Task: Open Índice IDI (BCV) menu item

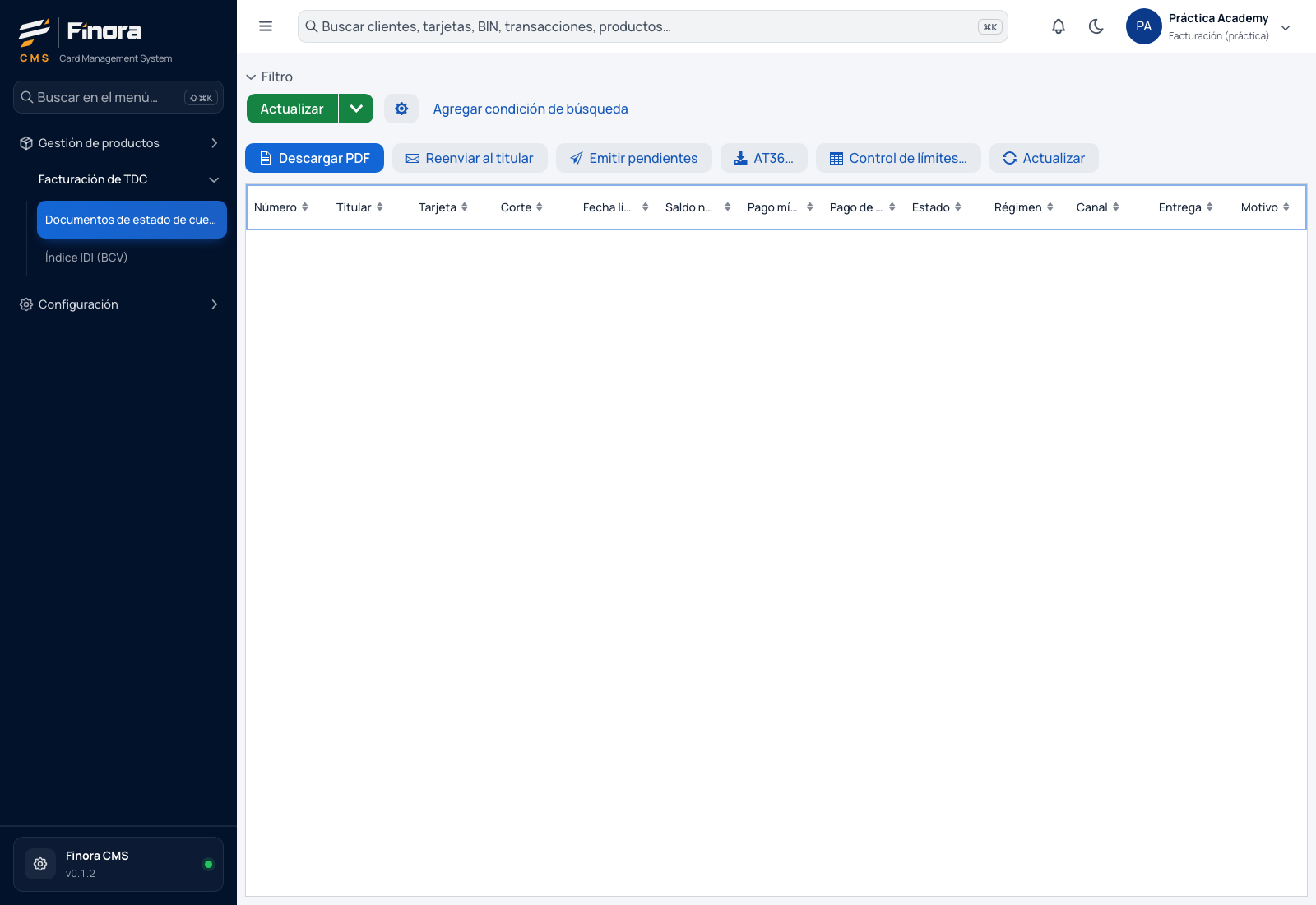Action: [x=132, y=258]
